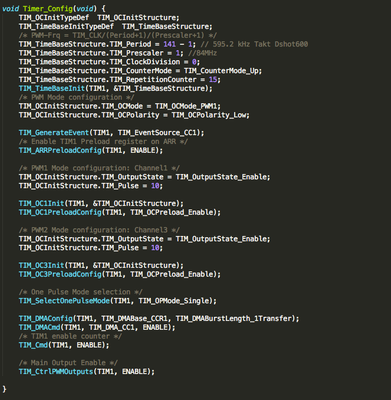This screenshot has width=391, height=400.
Task: Click the TIM1 enable counter comment
Action: click(70, 336)
